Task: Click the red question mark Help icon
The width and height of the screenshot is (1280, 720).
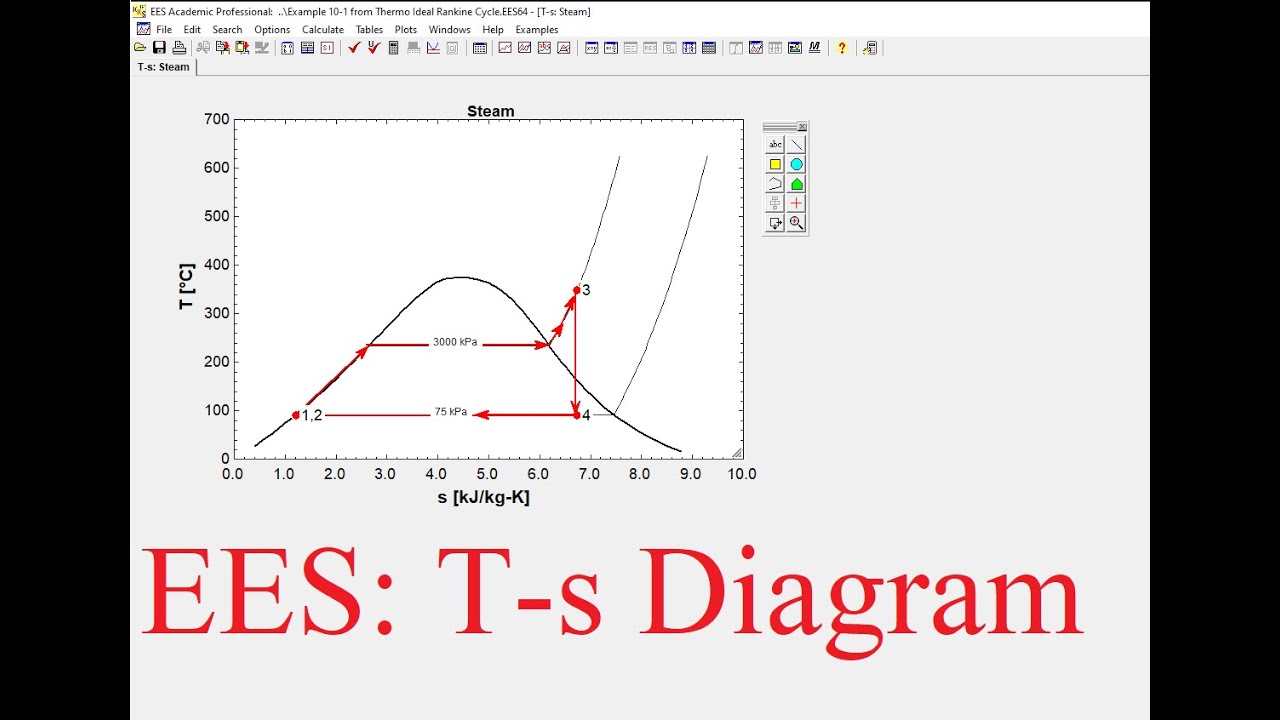Action: [842, 48]
